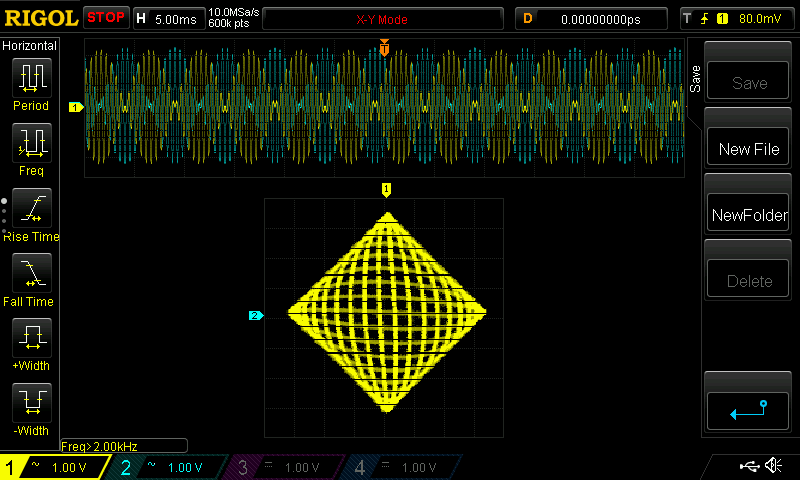The height and width of the screenshot is (480, 800).
Task: Choose the Rise Time measurement icon
Action: tap(31, 209)
